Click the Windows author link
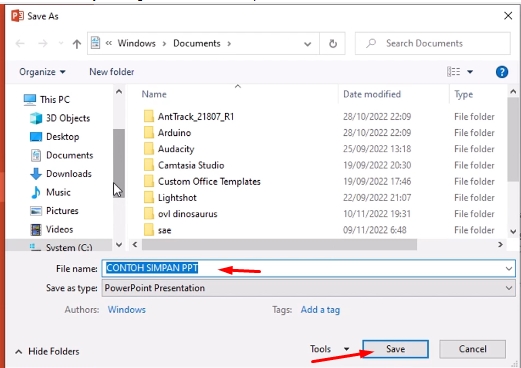The height and width of the screenshot is (368, 521). point(127,310)
